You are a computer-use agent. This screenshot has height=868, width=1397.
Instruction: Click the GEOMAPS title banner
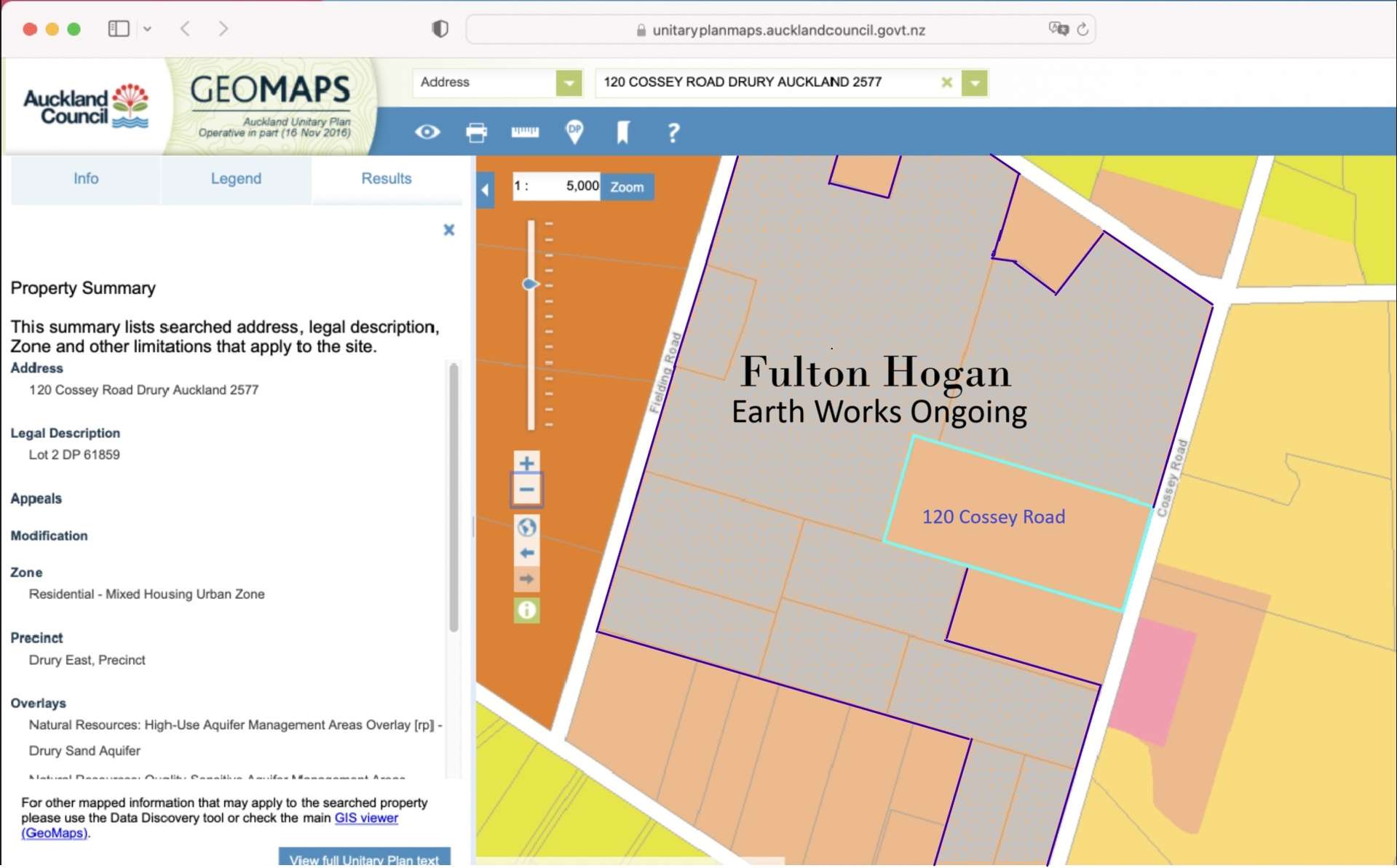[271, 90]
